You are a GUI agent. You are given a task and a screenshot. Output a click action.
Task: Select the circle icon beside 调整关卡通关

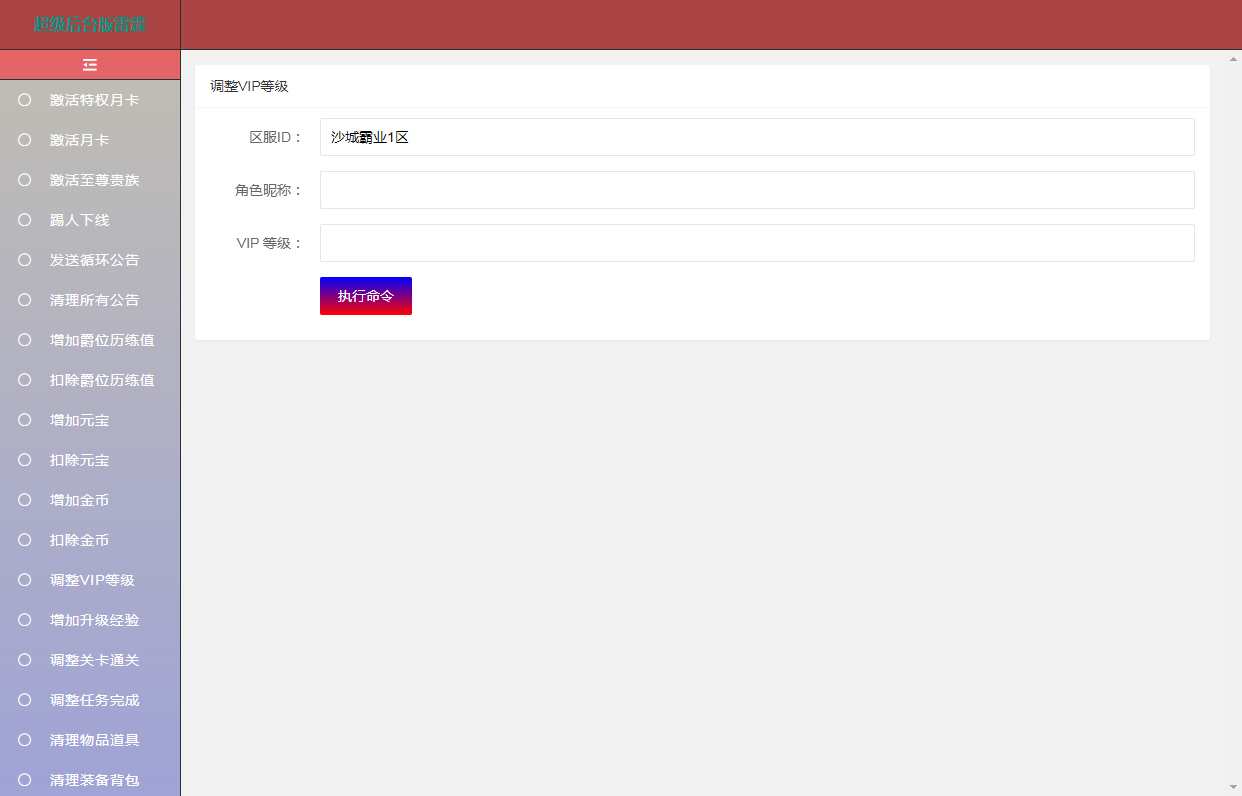[23, 660]
